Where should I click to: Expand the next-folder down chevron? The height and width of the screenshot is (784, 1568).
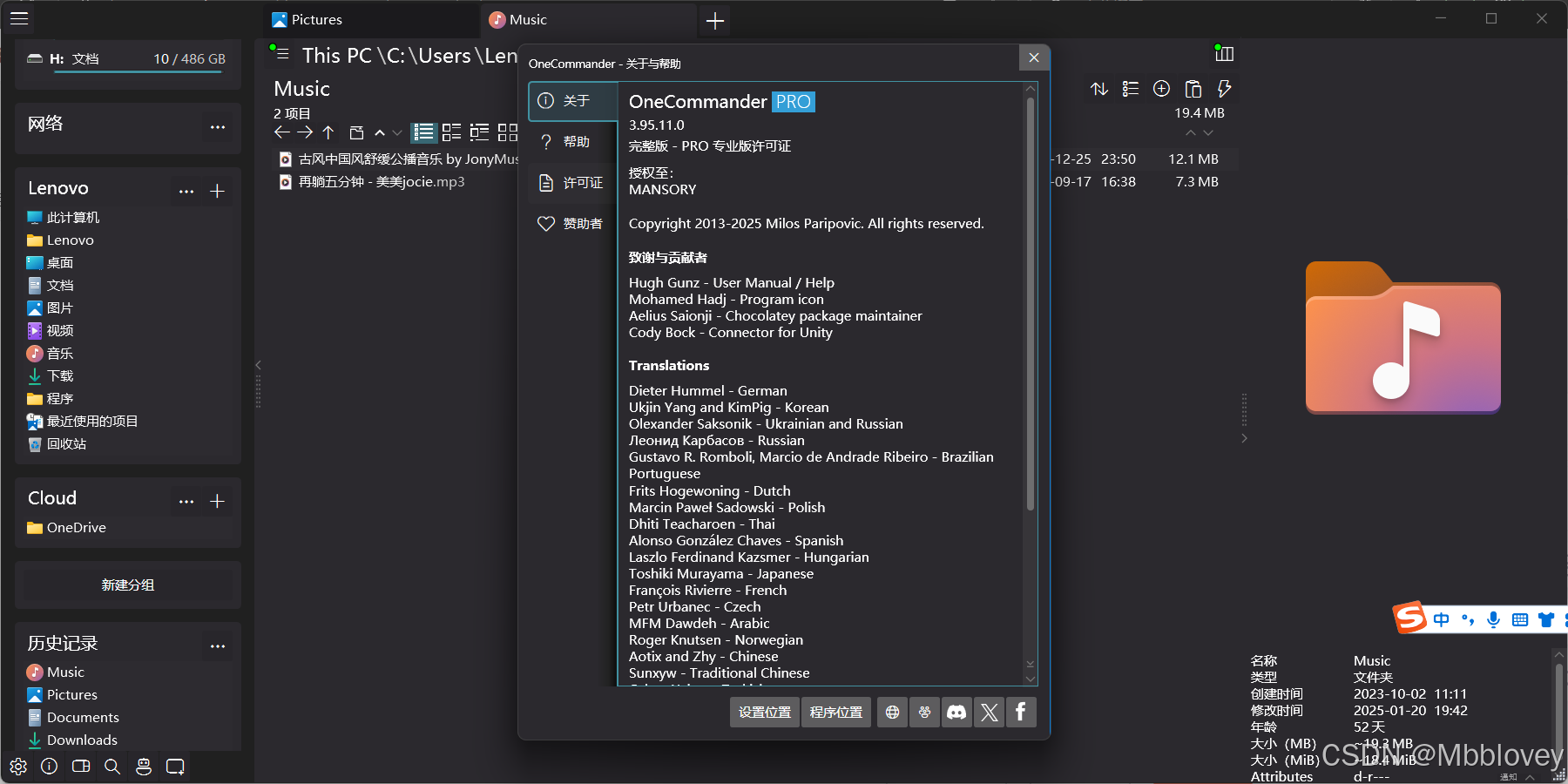point(397,133)
